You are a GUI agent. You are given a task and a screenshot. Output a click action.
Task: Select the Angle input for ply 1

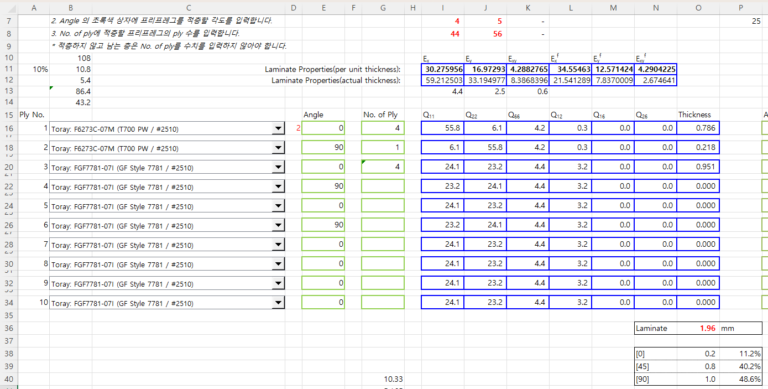click(323, 128)
